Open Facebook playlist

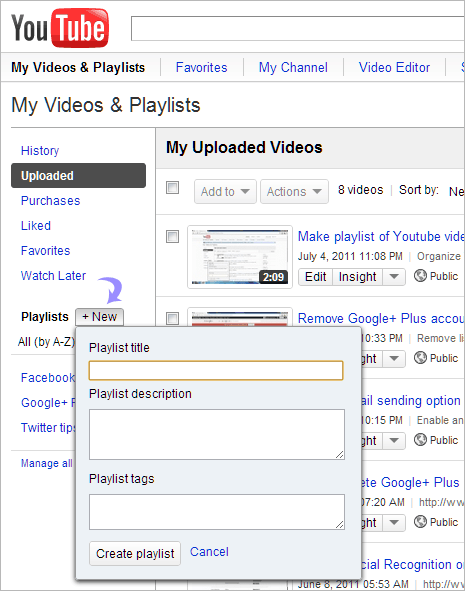[x=48, y=378]
